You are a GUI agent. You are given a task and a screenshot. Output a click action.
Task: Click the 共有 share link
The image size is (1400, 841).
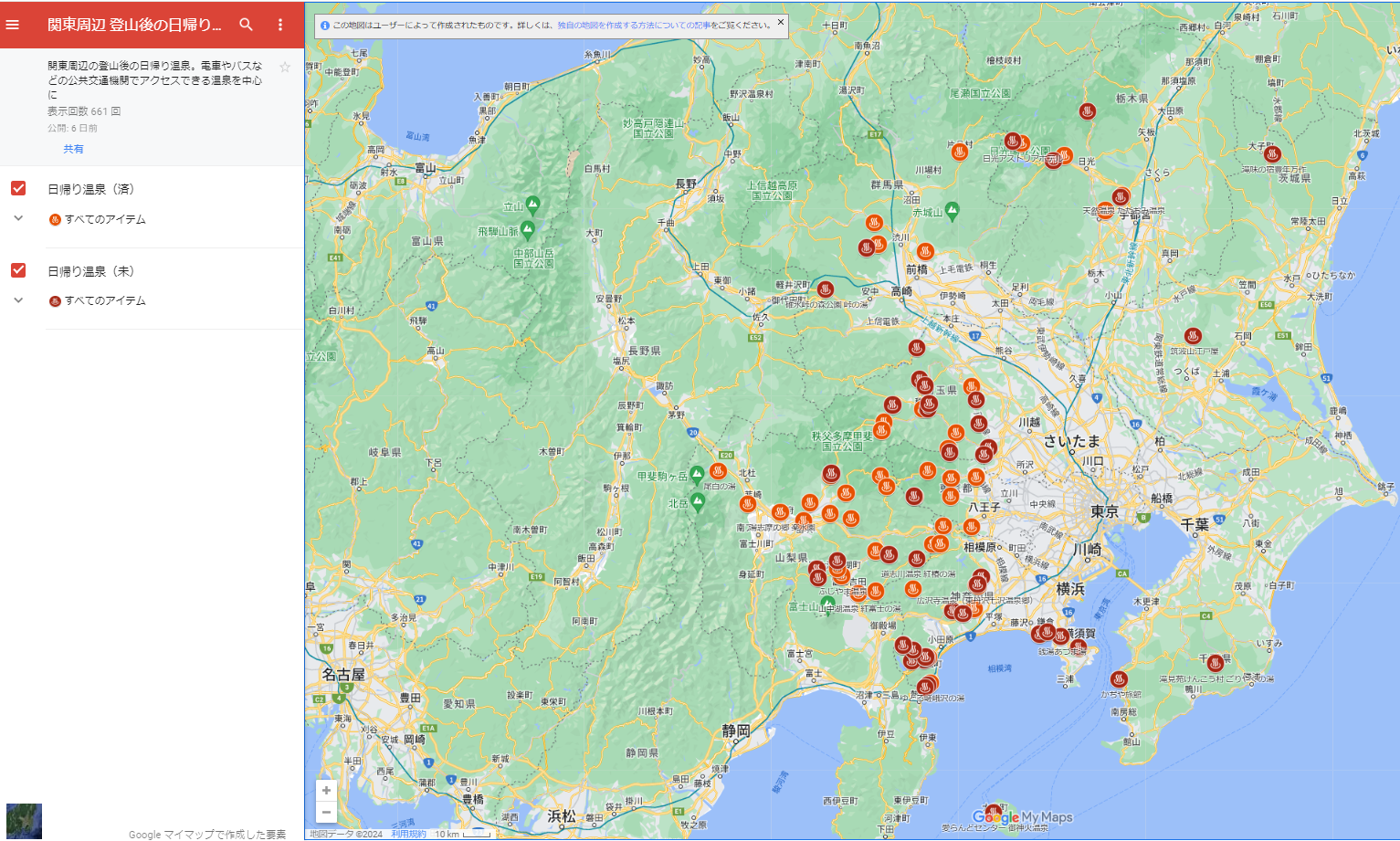(73, 149)
